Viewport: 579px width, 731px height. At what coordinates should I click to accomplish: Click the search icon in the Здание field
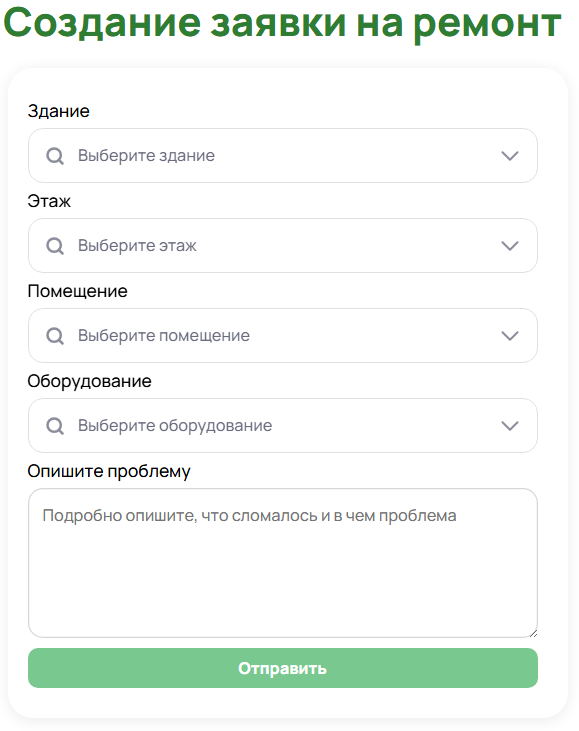[x=55, y=156]
